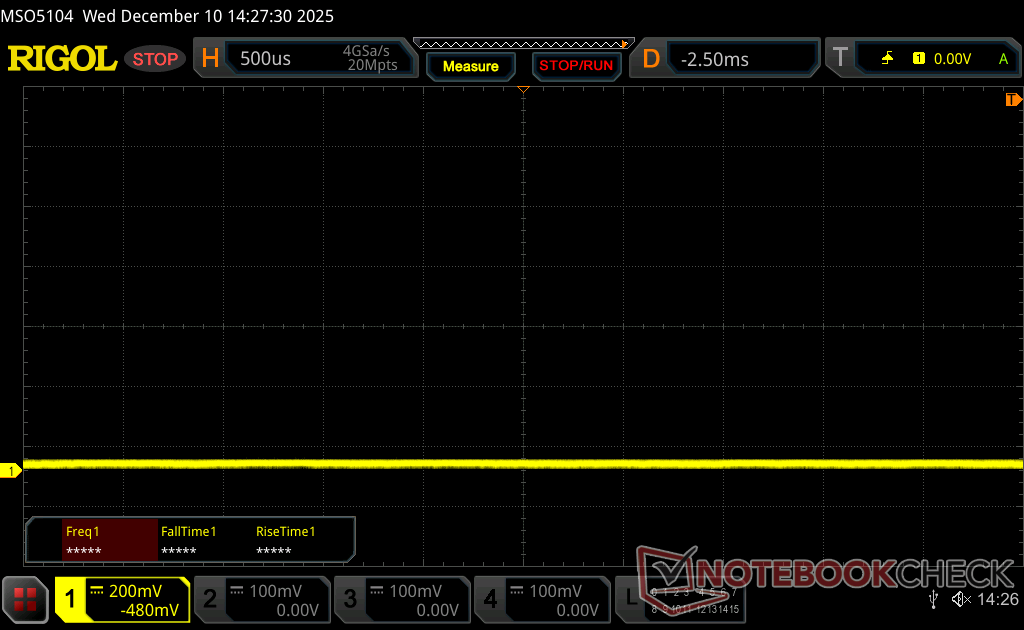
Task: Select the Freq1 measurement result
Action: [x=109, y=541]
